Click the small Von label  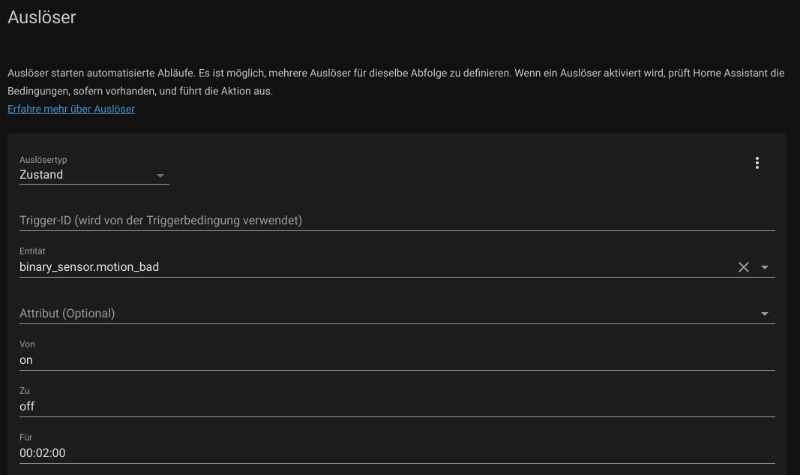pos(27,344)
